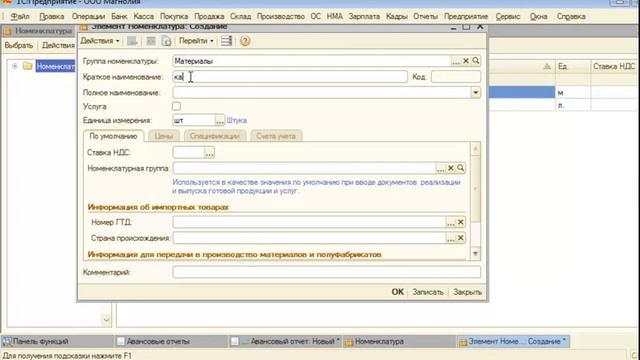Click the help question mark icon
Image resolution: width=640 pixels, height=360 pixels.
point(245,41)
